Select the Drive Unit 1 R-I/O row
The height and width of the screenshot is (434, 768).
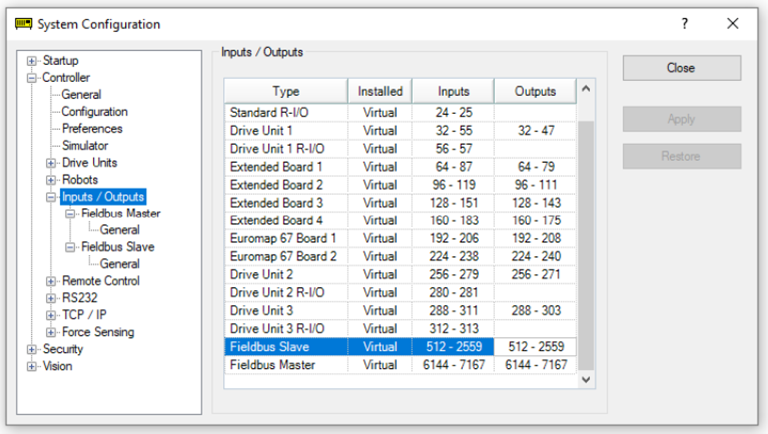point(400,149)
